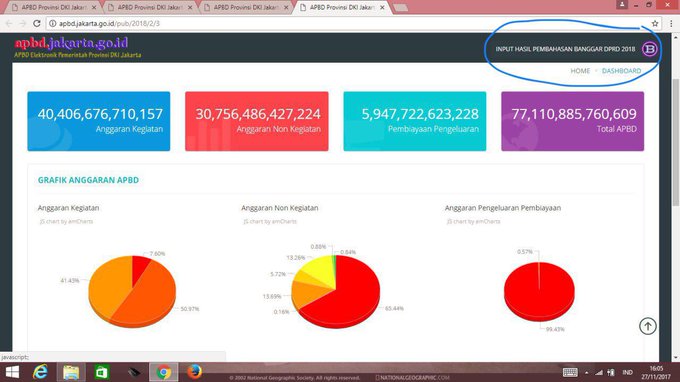Switch to Chrome in the taskbar
This screenshot has width=680, height=382.
[x=163, y=372]
